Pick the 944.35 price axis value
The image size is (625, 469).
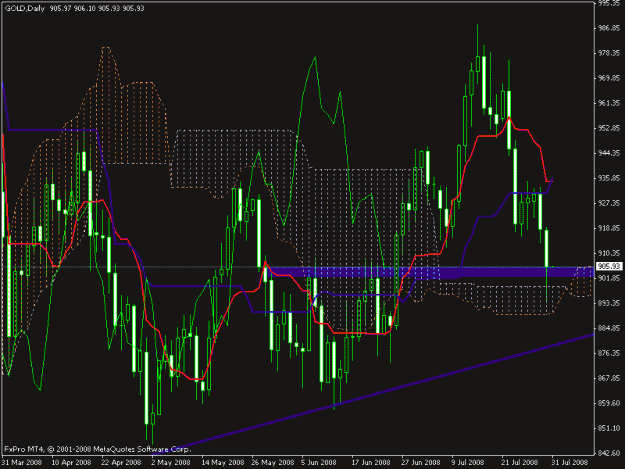coord(609,153)
